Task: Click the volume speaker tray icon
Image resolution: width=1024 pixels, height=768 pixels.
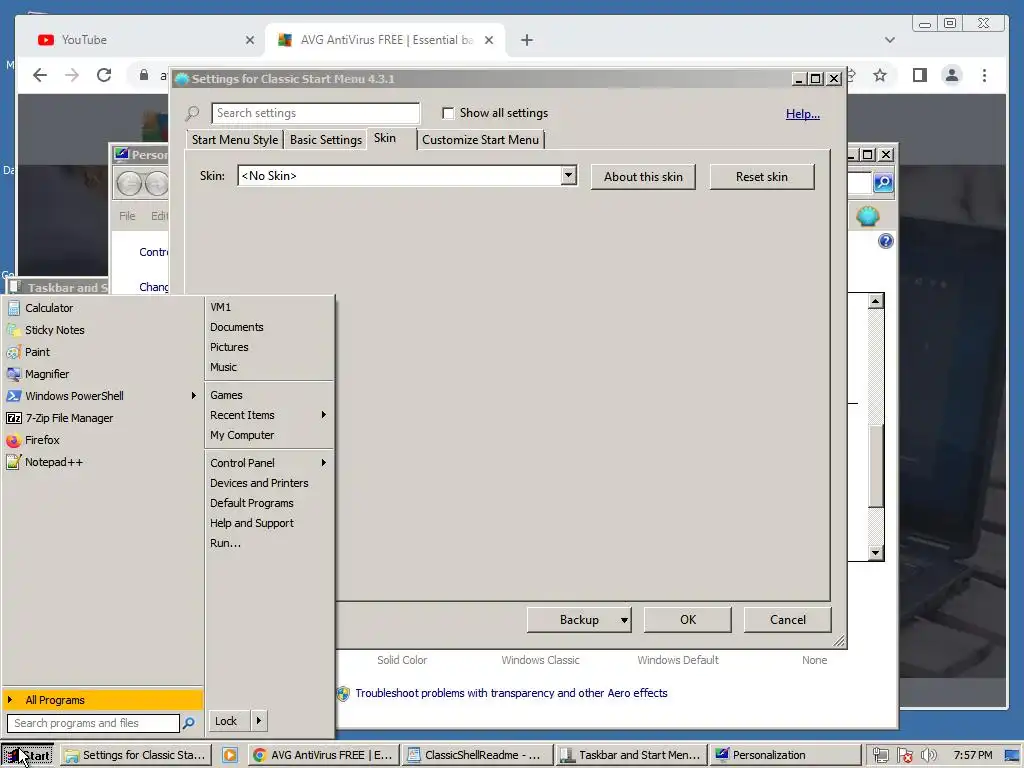Action: point(928,755)
